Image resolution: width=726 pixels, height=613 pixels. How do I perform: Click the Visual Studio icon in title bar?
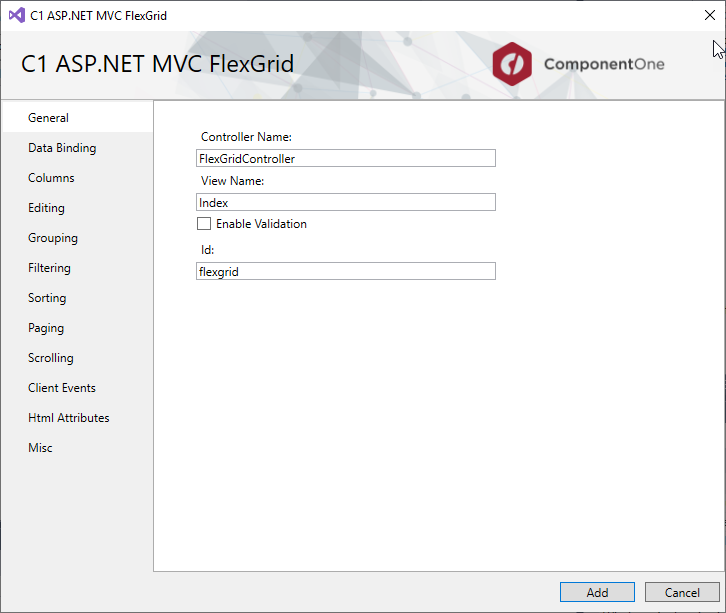click(15, 16)
